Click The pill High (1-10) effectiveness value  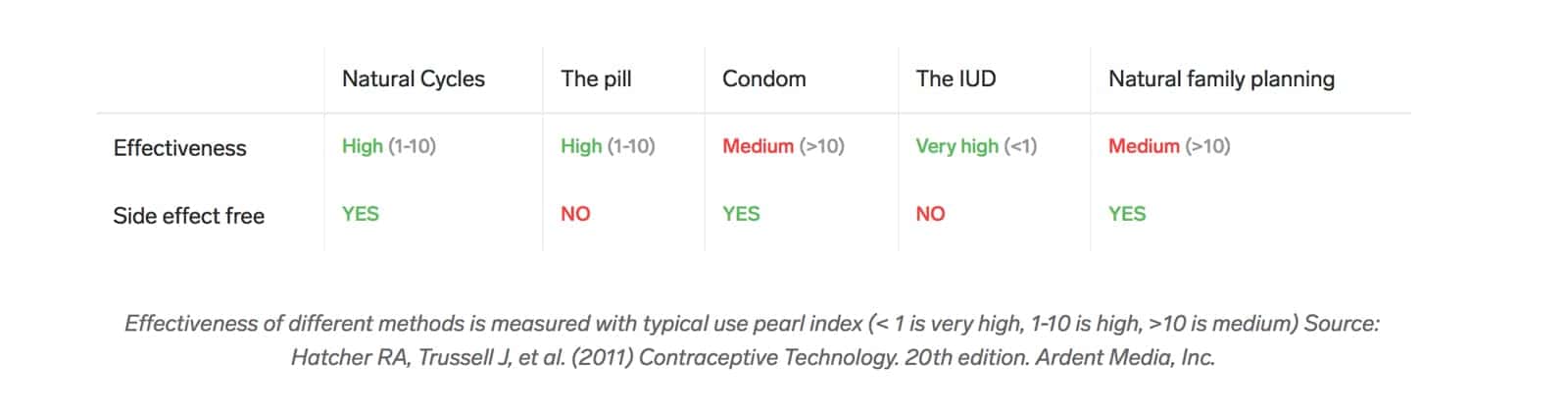(x=608, y=146)
